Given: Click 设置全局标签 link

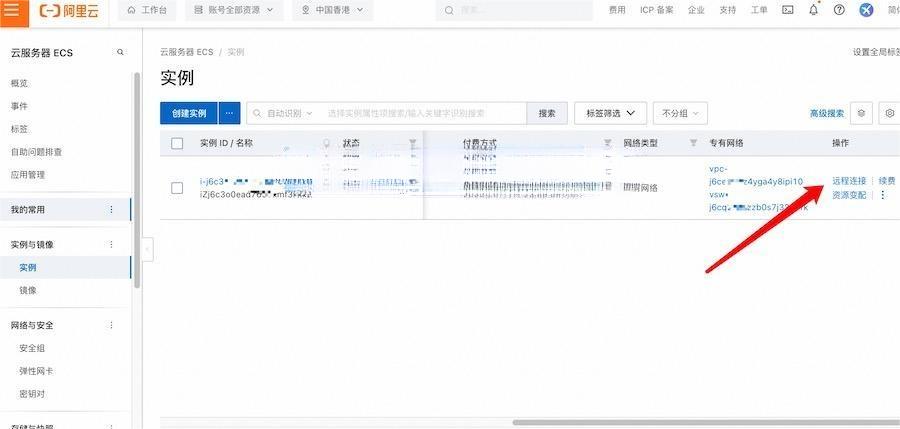Looking at the screenshot, I should point(876,52).
